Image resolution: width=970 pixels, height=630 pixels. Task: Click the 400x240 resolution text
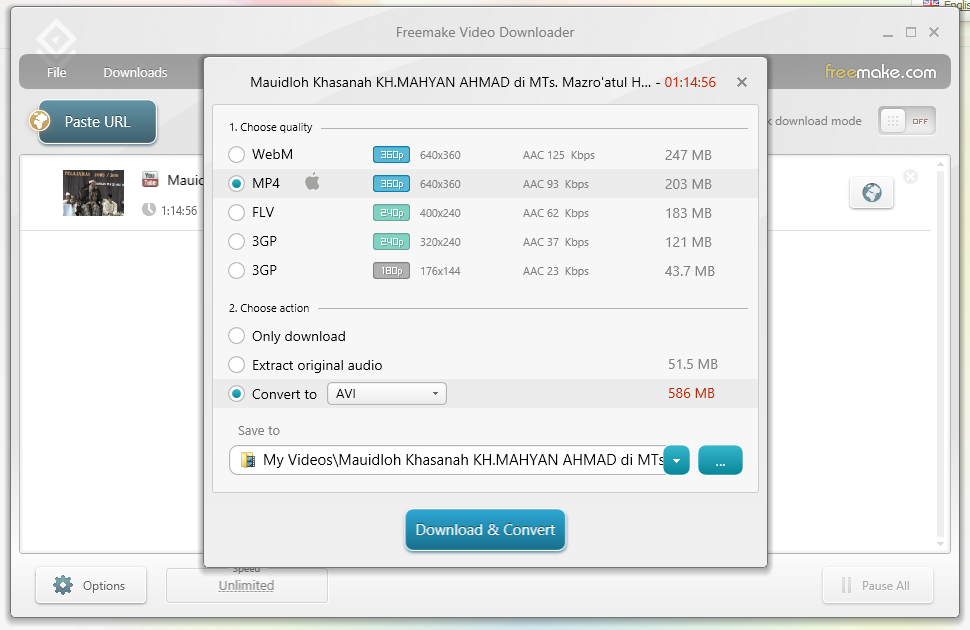coord(440,213)
